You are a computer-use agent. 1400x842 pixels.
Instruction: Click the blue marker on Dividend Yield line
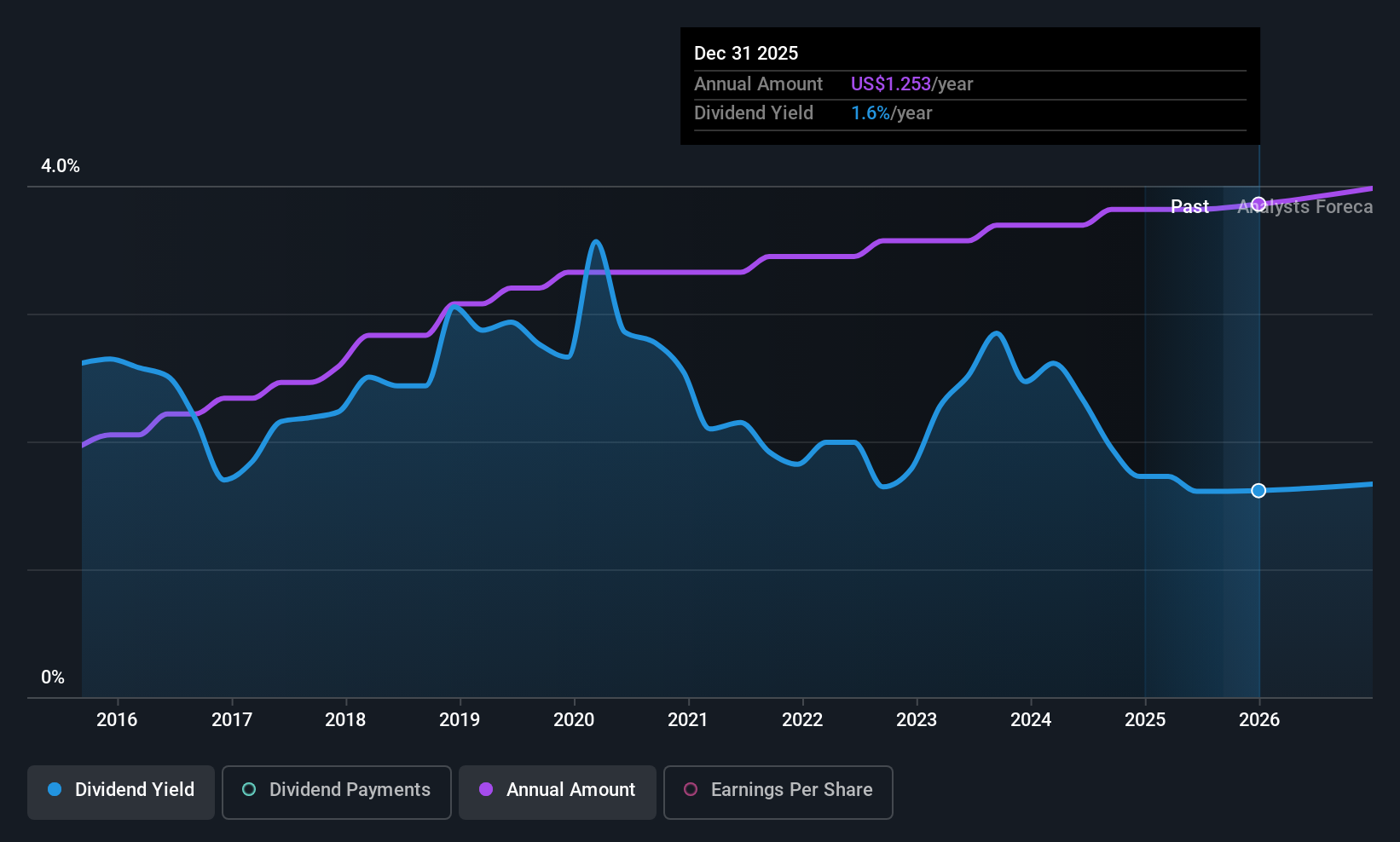[1258, 491]
